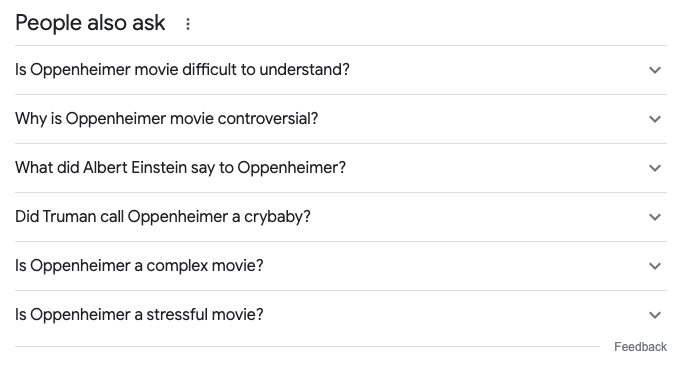This screenshot has width=694, height=365.
Task: Expand chevron for complex movie question
Action: click(x=655, y=266)
